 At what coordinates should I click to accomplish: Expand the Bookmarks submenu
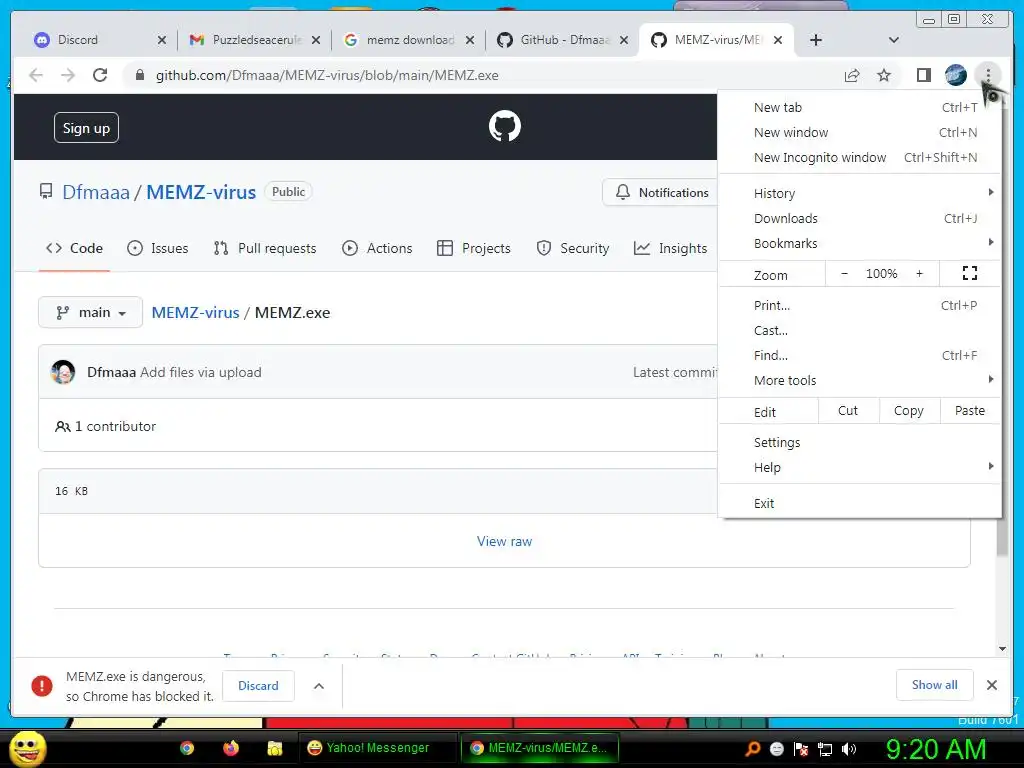pos(859,243)
